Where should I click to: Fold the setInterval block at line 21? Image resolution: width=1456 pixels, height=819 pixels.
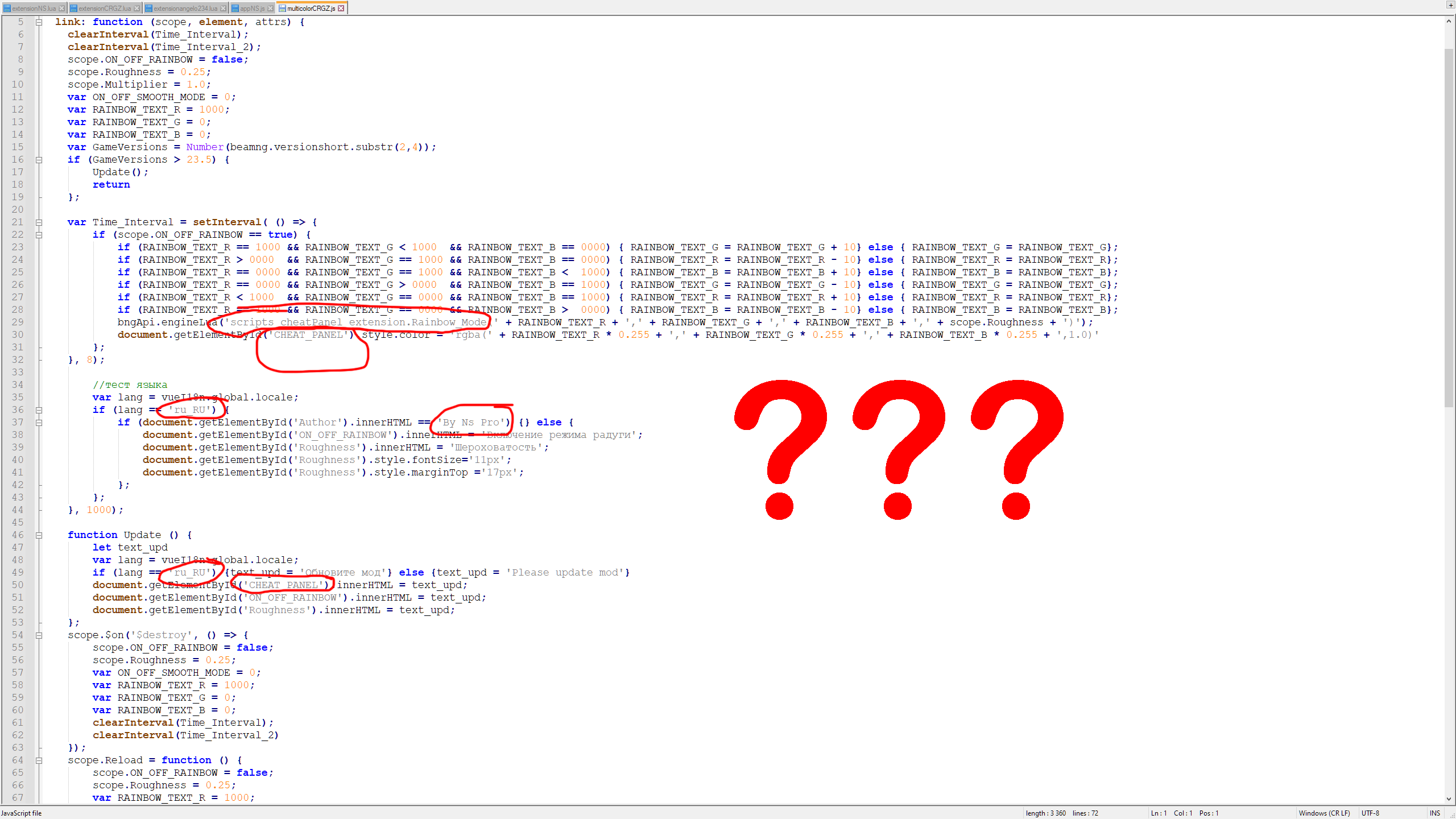click(x=39, y=222)
